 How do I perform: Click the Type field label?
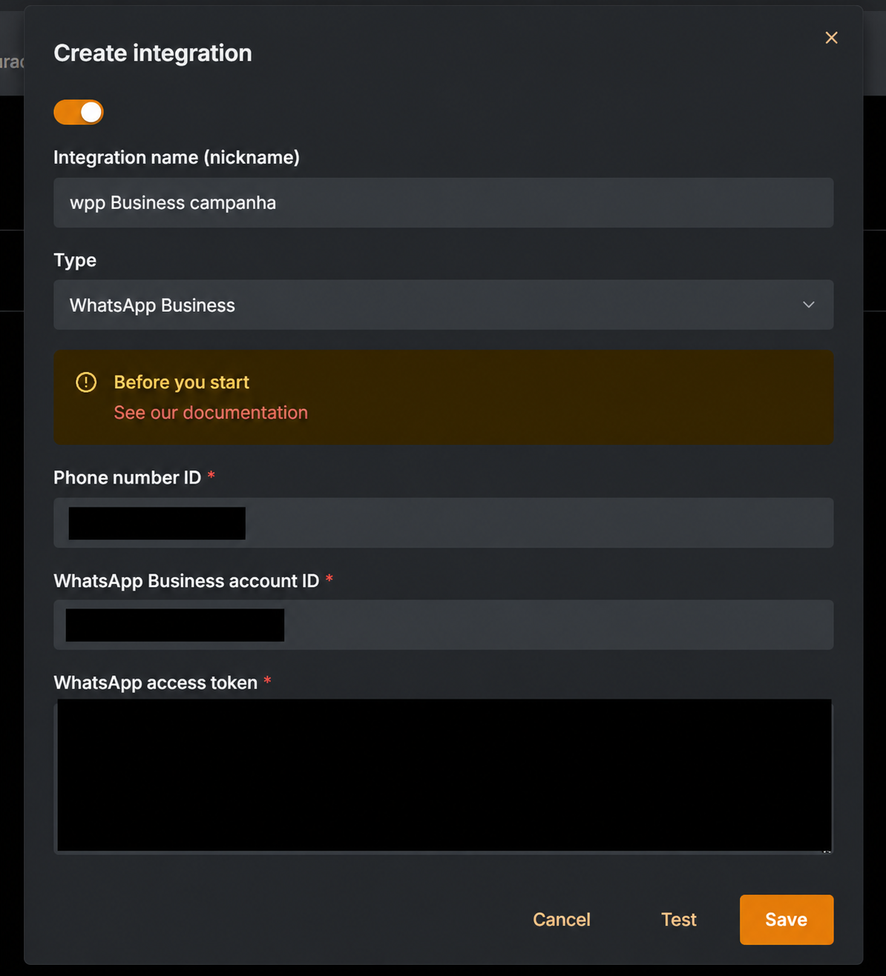point(75,260)
